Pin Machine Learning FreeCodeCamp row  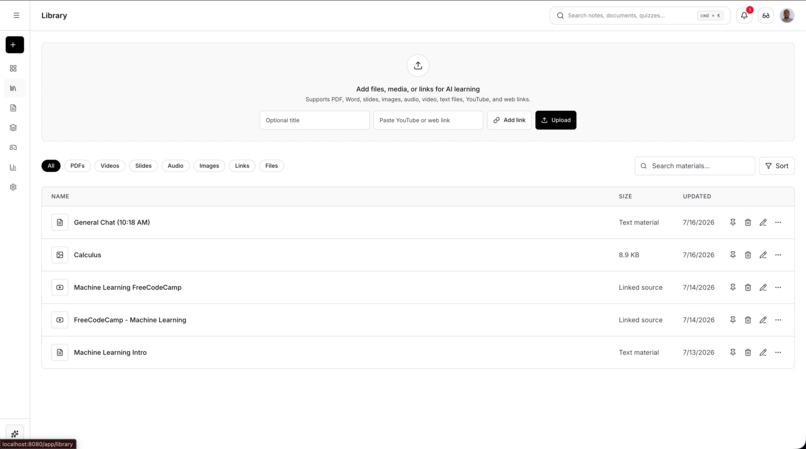732,287
